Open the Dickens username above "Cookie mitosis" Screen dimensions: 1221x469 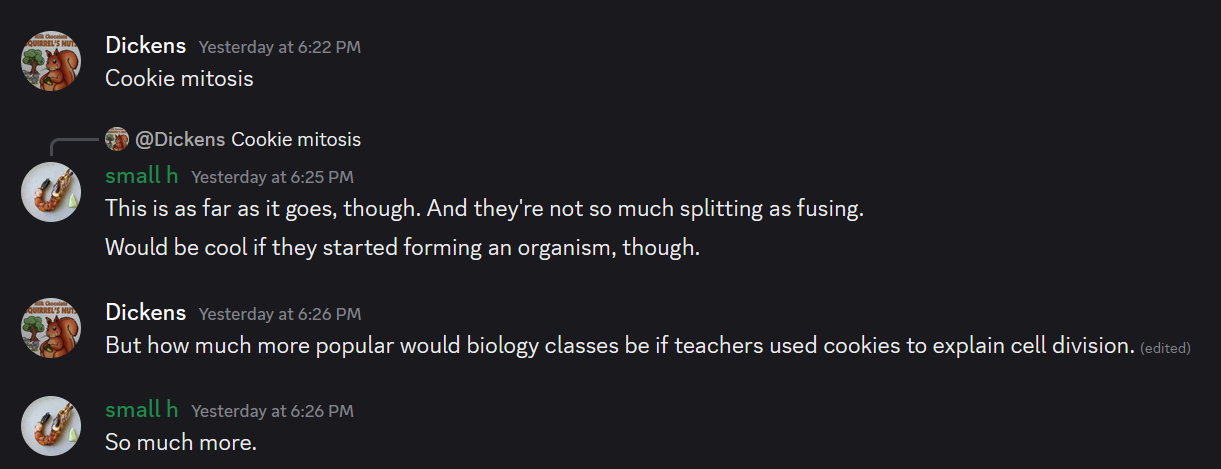[x=145, y=45]
